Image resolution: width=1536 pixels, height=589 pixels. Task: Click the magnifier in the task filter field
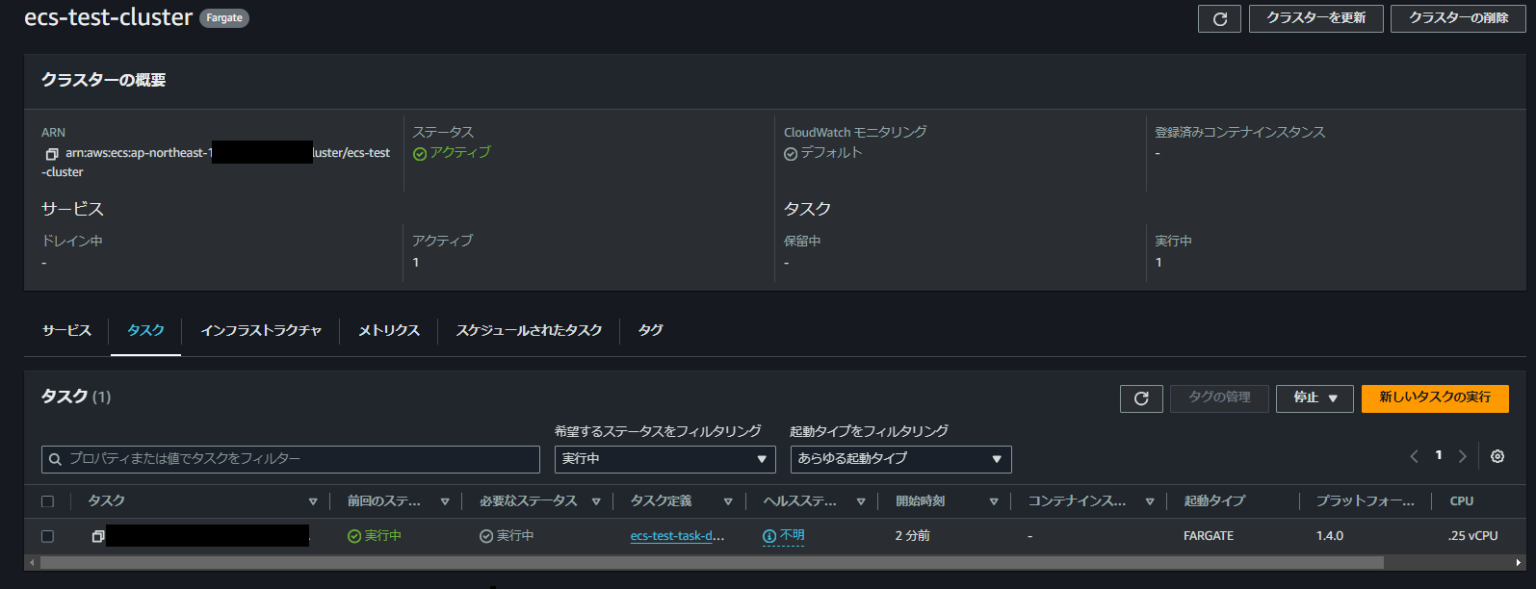[x=55, y=459]
